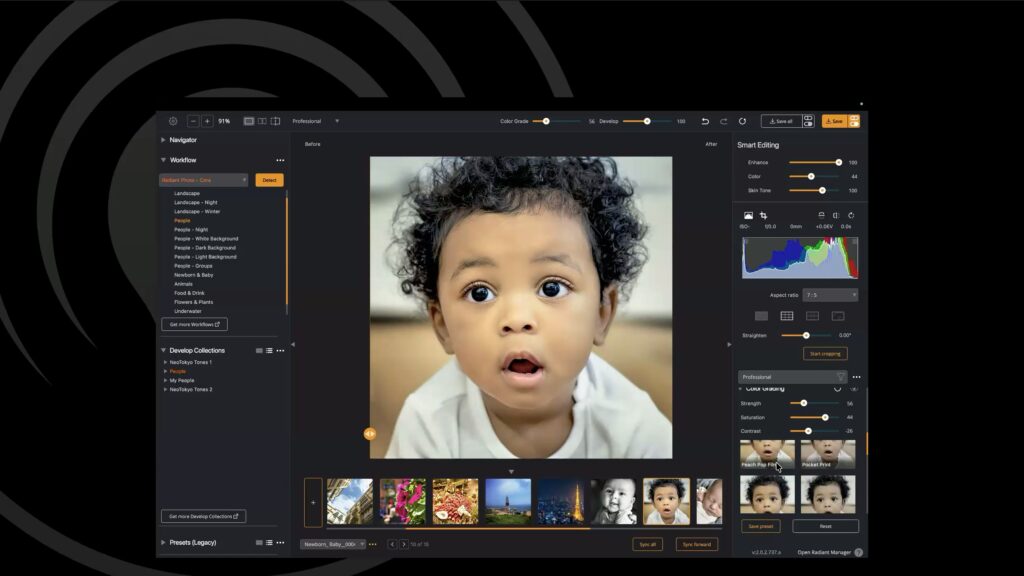Image resolution: width=1024 pixels, height=576 pixels.
Task: Click the undo arrow icon
Action: point(705,121)
